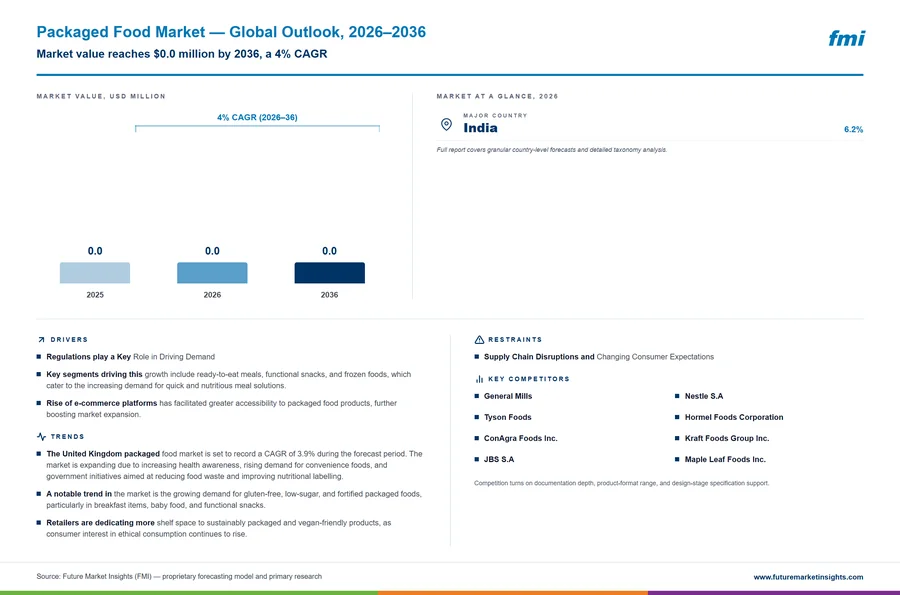Image resolution: width=900 pixels, height=595 pixels.
Task: Click 'Regulations play a Key Role' bullet
Action: pos(130,357)
